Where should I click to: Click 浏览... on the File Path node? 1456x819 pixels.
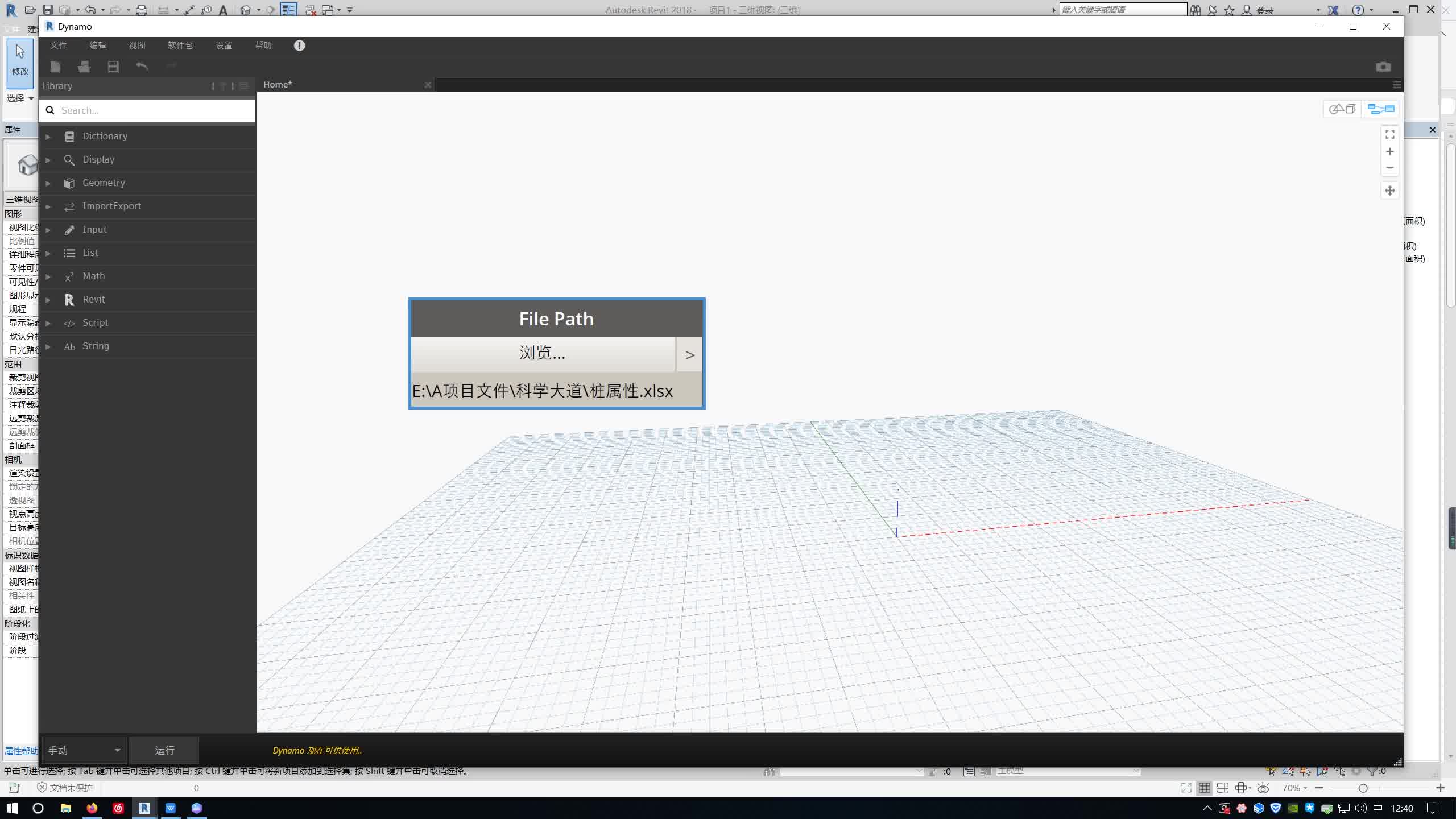tap(541, 353)
